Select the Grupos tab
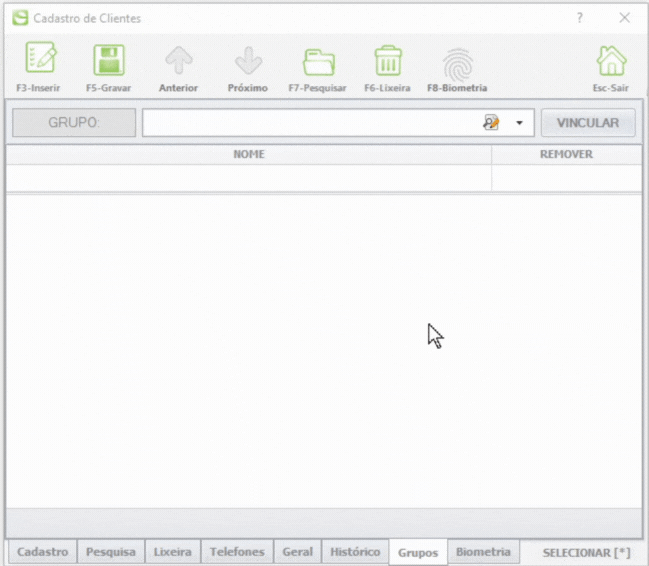This screenshot has height=566, width=649. pyautogui.click(x=418, y=552)
